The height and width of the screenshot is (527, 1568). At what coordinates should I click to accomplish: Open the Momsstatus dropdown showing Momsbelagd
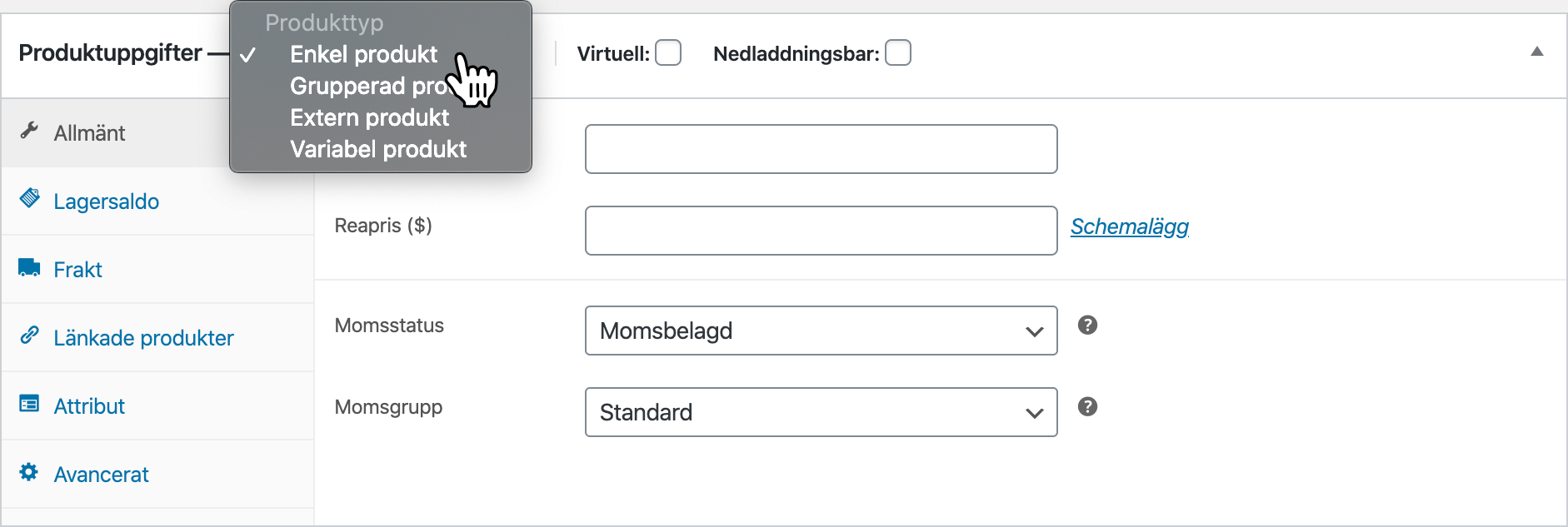coord(821,331)
